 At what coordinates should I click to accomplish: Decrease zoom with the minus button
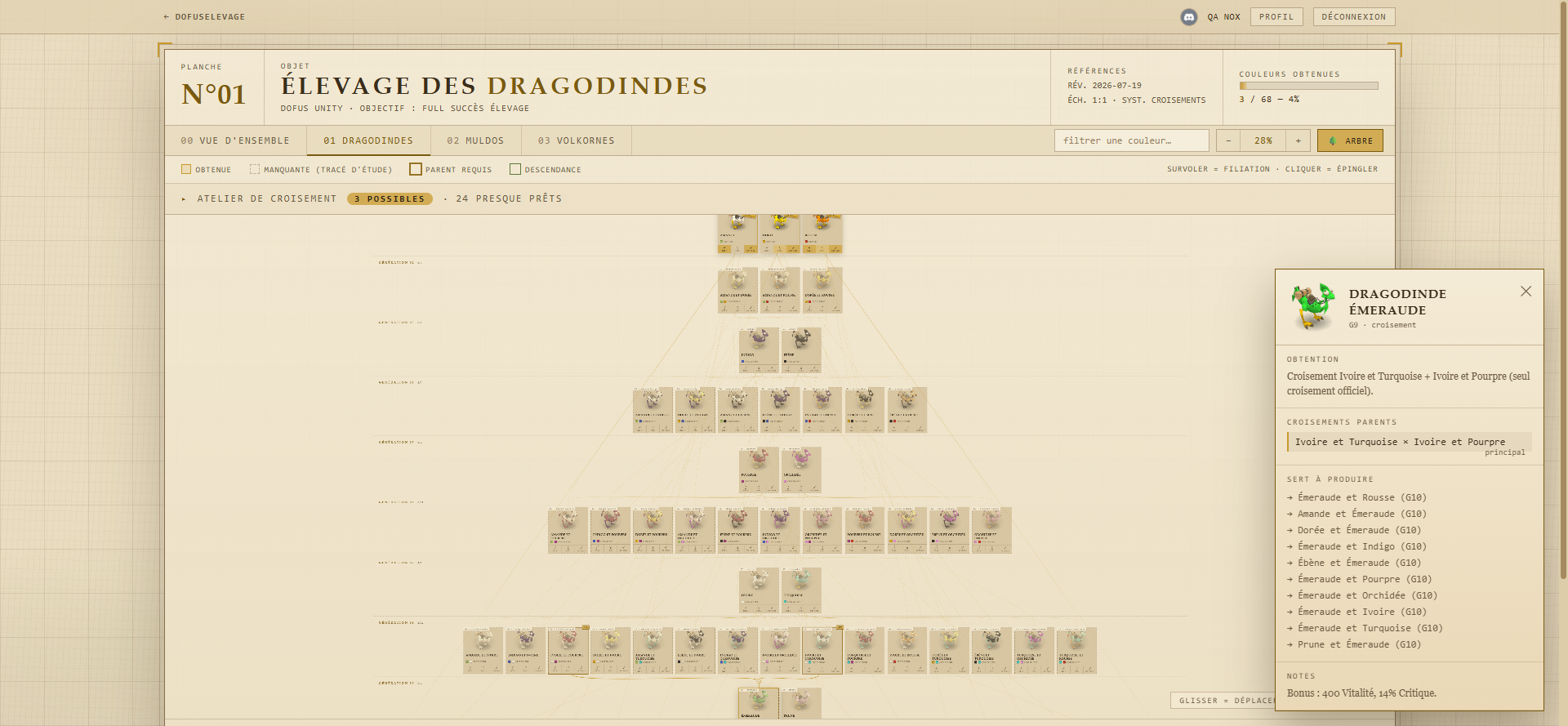[x=1228, y=140]
